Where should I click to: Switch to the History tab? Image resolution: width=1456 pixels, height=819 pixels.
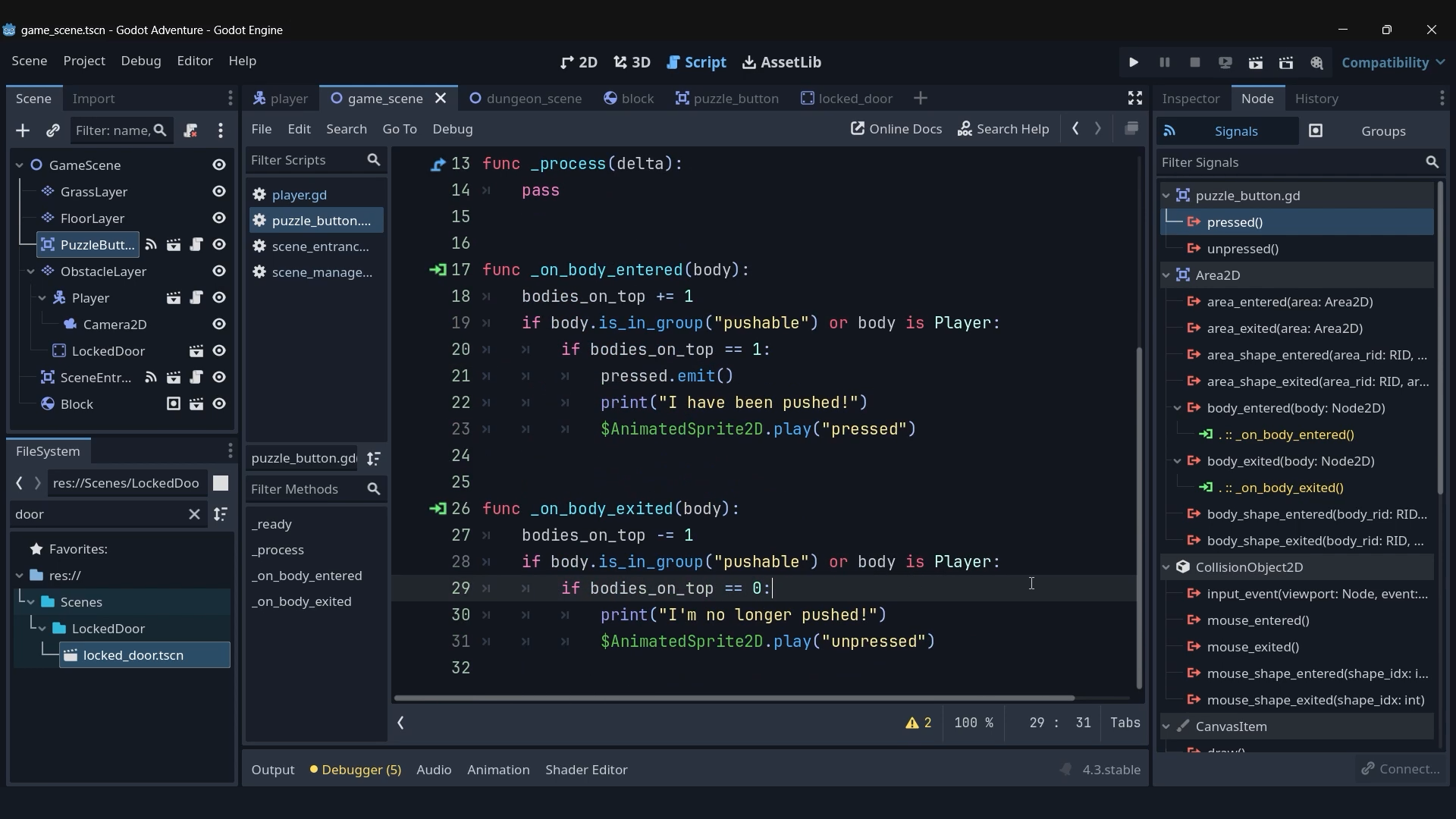[x=1316, y=98]
